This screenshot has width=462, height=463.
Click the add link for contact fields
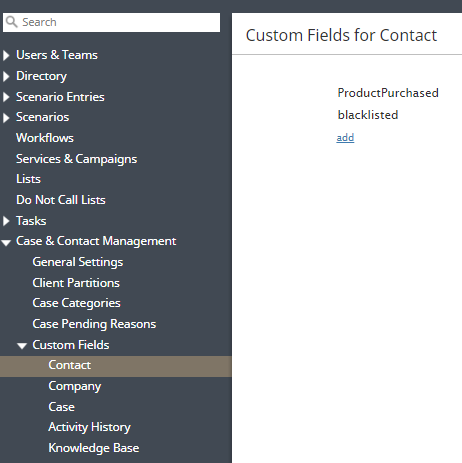345,137
